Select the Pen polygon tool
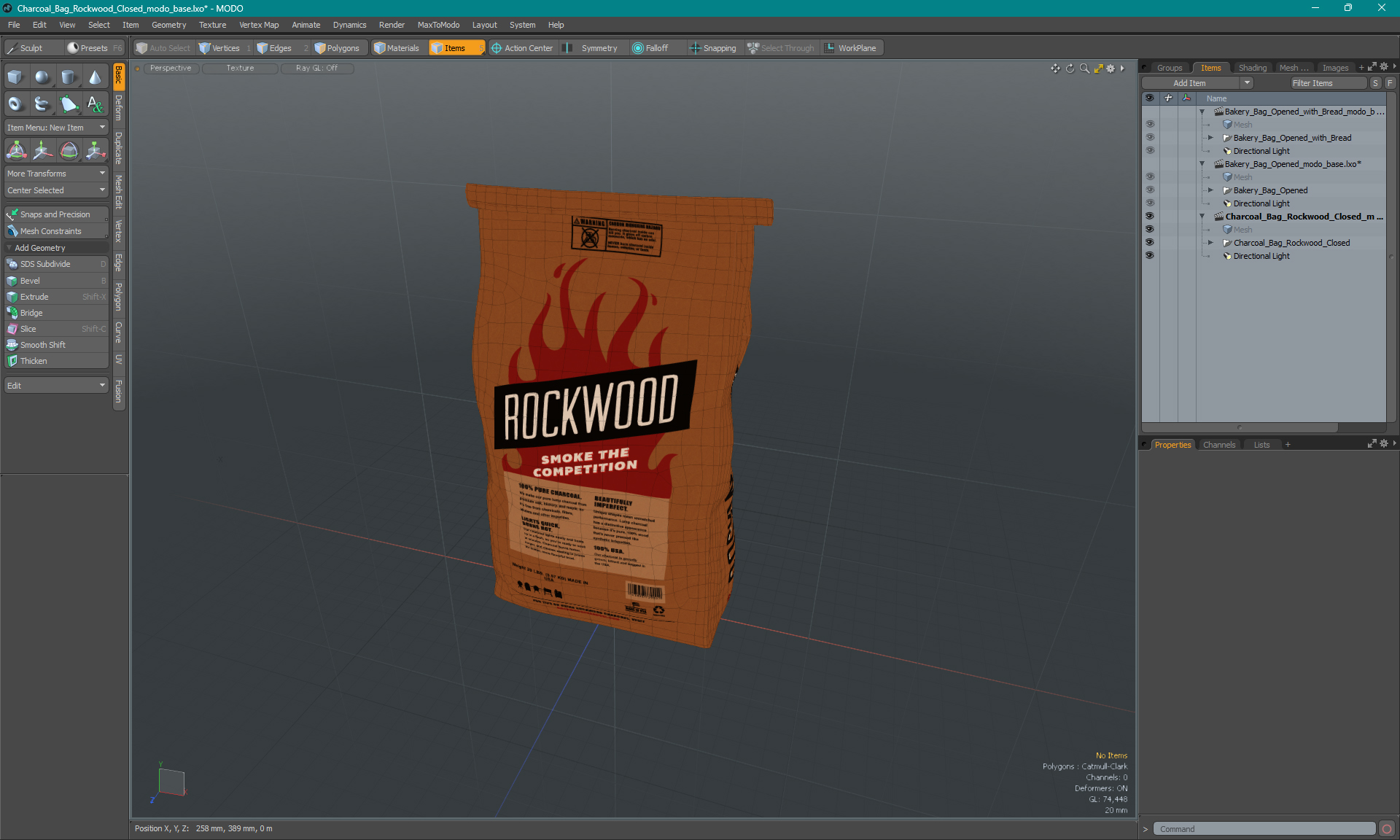The image size is (1400, 840). point(69,104)
